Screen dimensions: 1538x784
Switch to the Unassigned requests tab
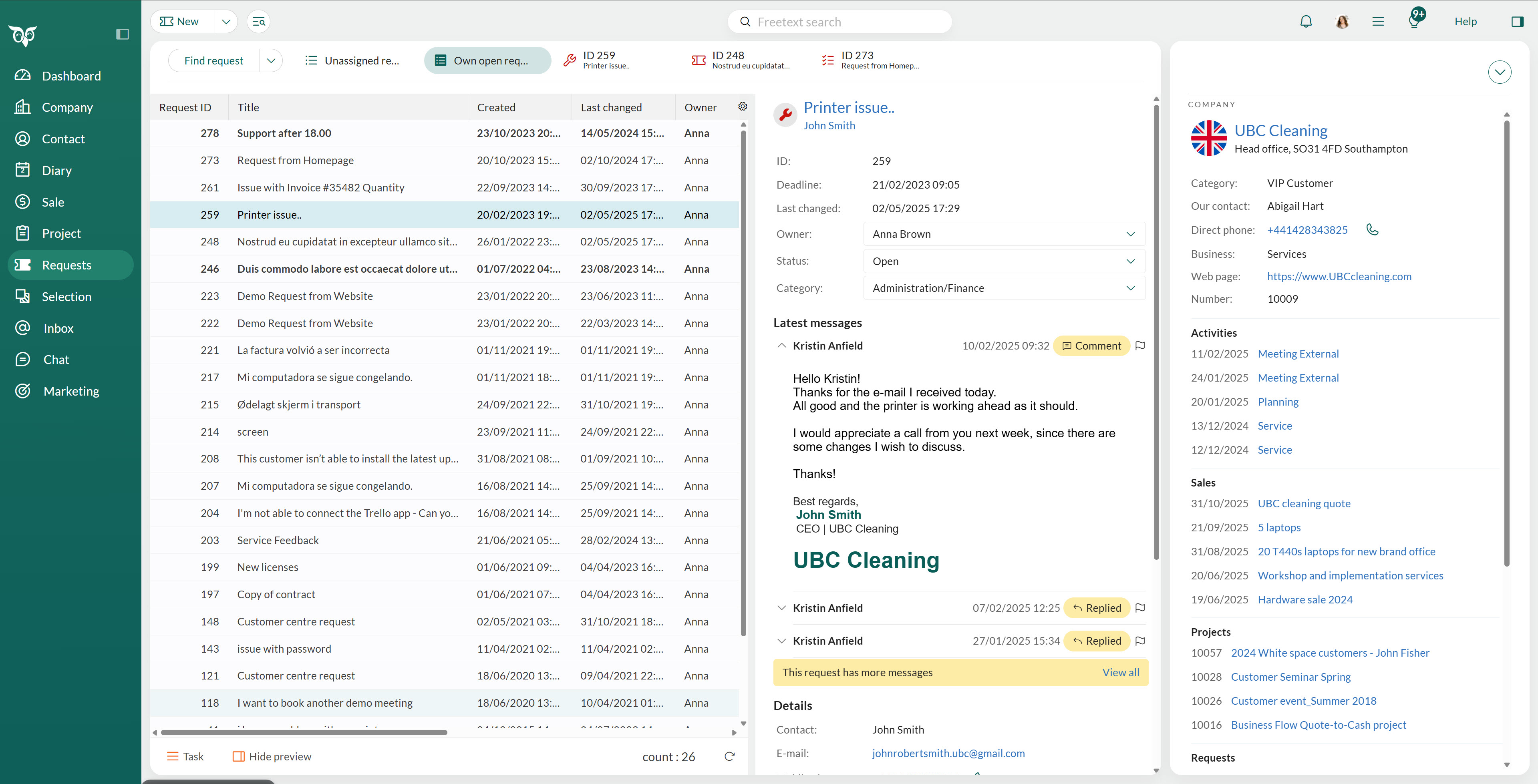pyautogui.click(x=352, y=60)
